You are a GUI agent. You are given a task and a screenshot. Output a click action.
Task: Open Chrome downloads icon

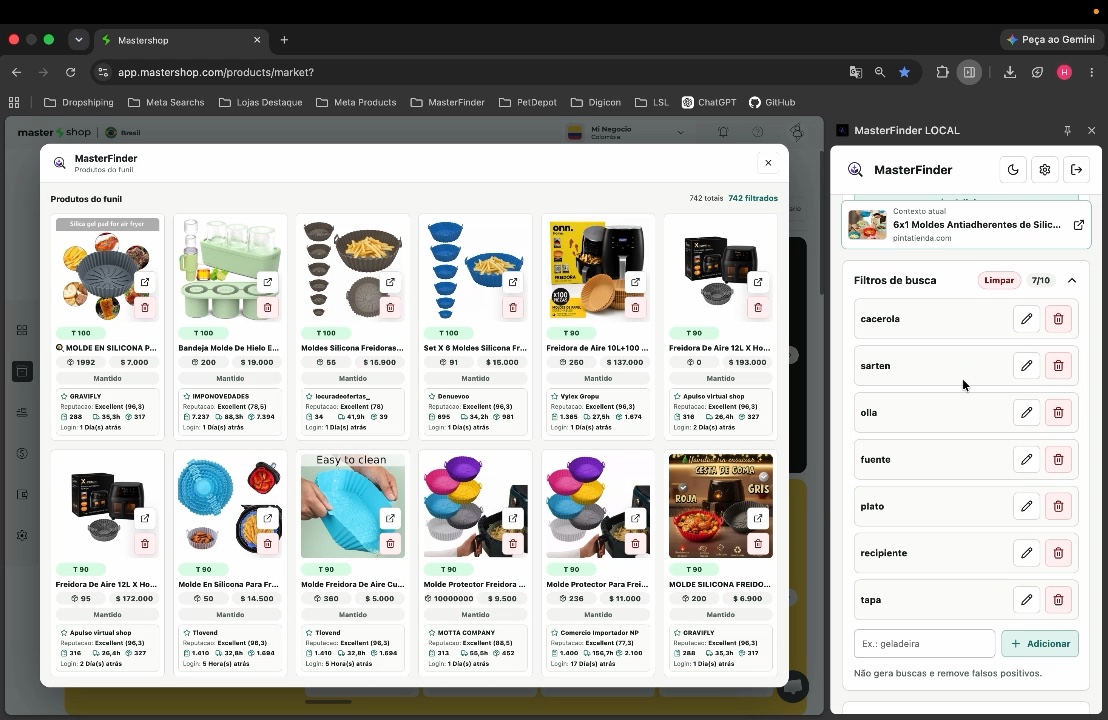(1010, 72)
